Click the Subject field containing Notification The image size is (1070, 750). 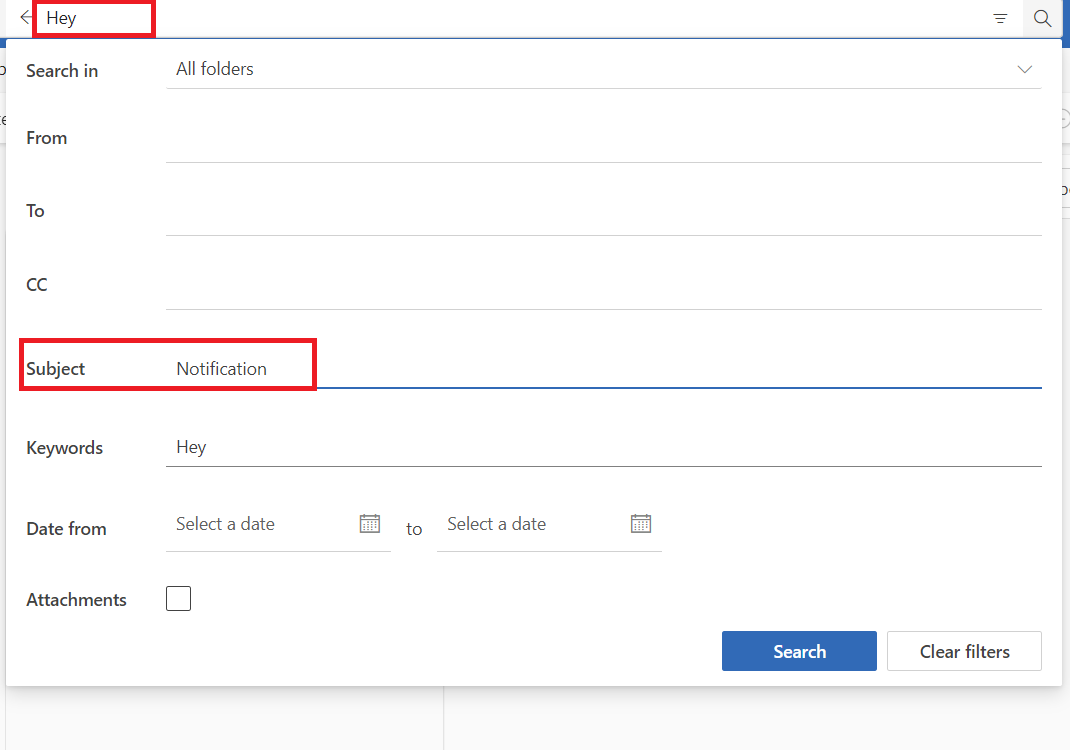[x=603, y=368]
